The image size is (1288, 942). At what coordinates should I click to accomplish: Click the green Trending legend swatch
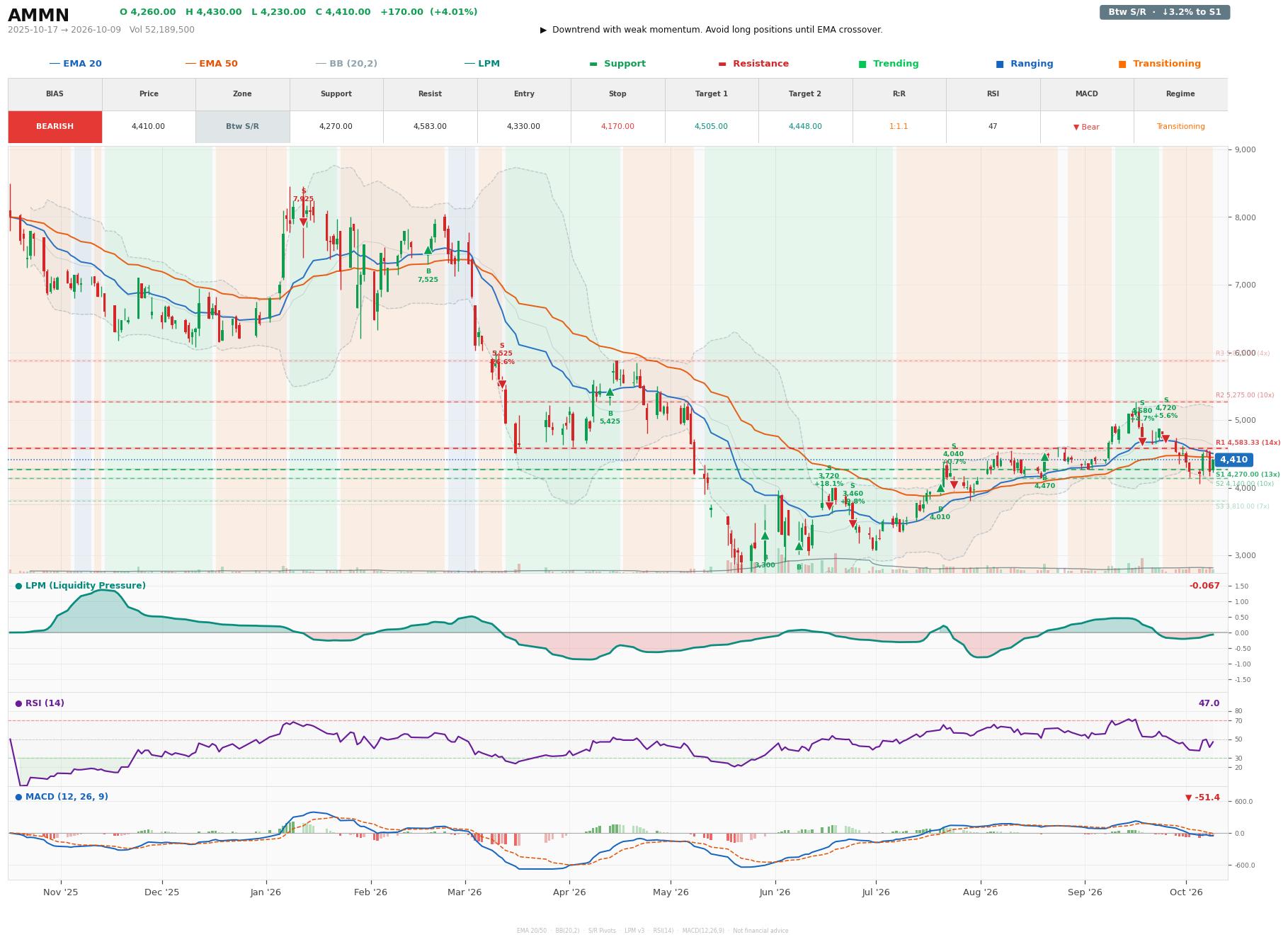pyautogui.click(x=862, y=64)
